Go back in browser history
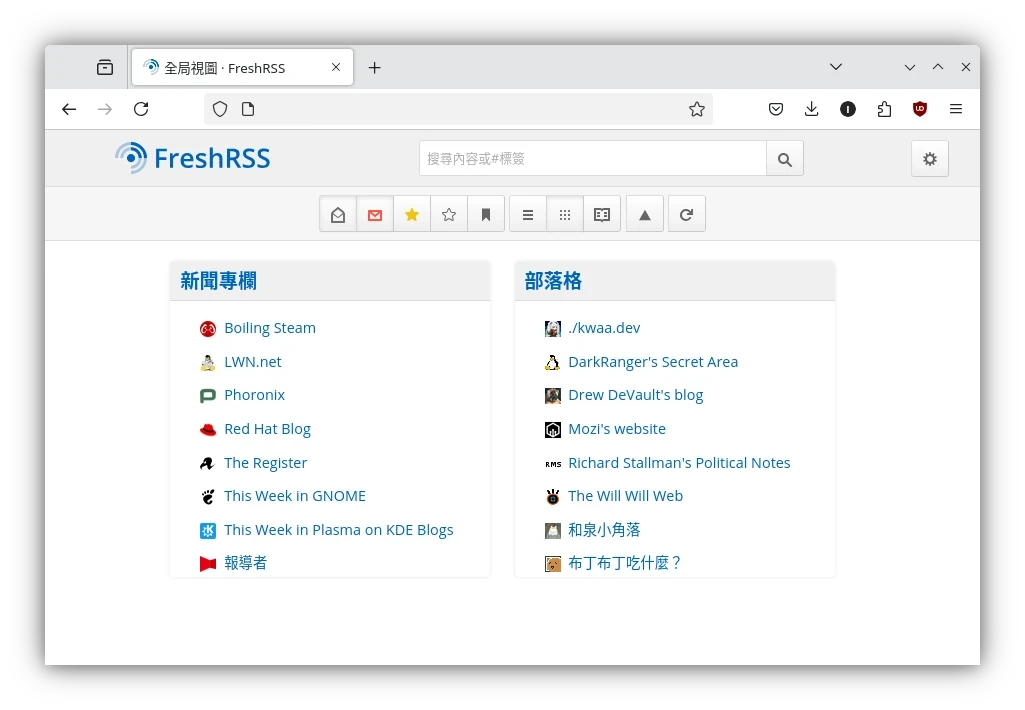The image size is (1025, 710). pos(69,109)
